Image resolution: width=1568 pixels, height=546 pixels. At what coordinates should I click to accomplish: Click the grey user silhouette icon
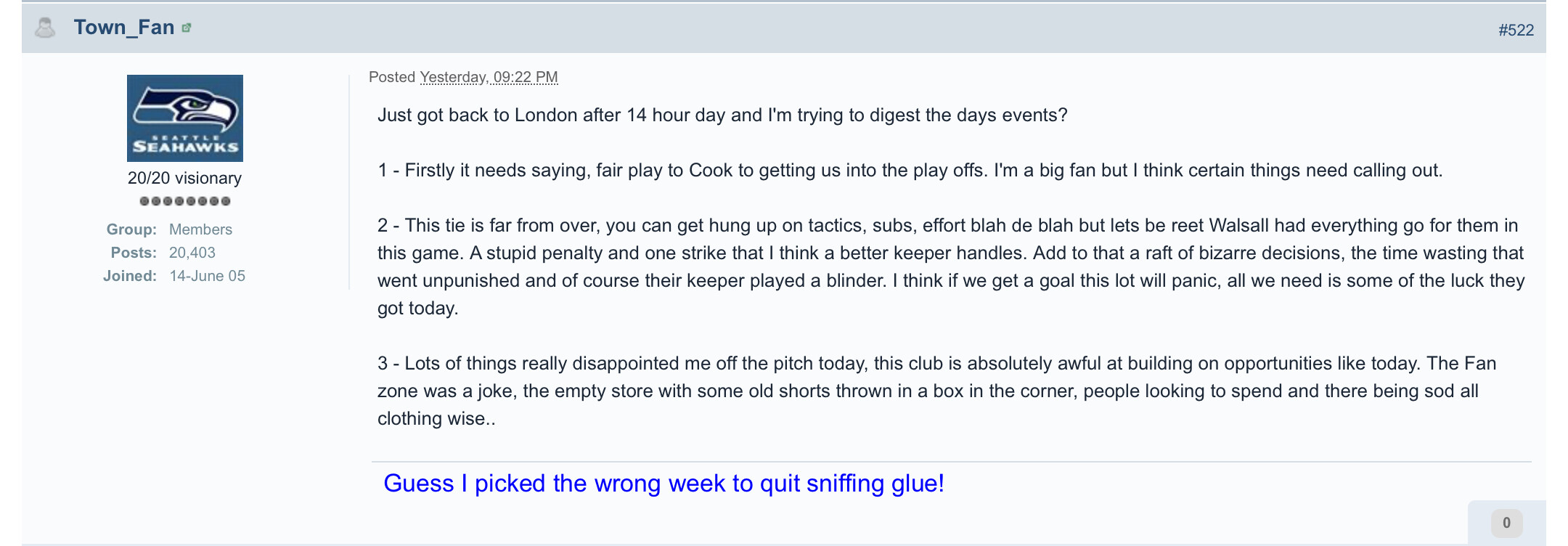(x=45, y=28)
